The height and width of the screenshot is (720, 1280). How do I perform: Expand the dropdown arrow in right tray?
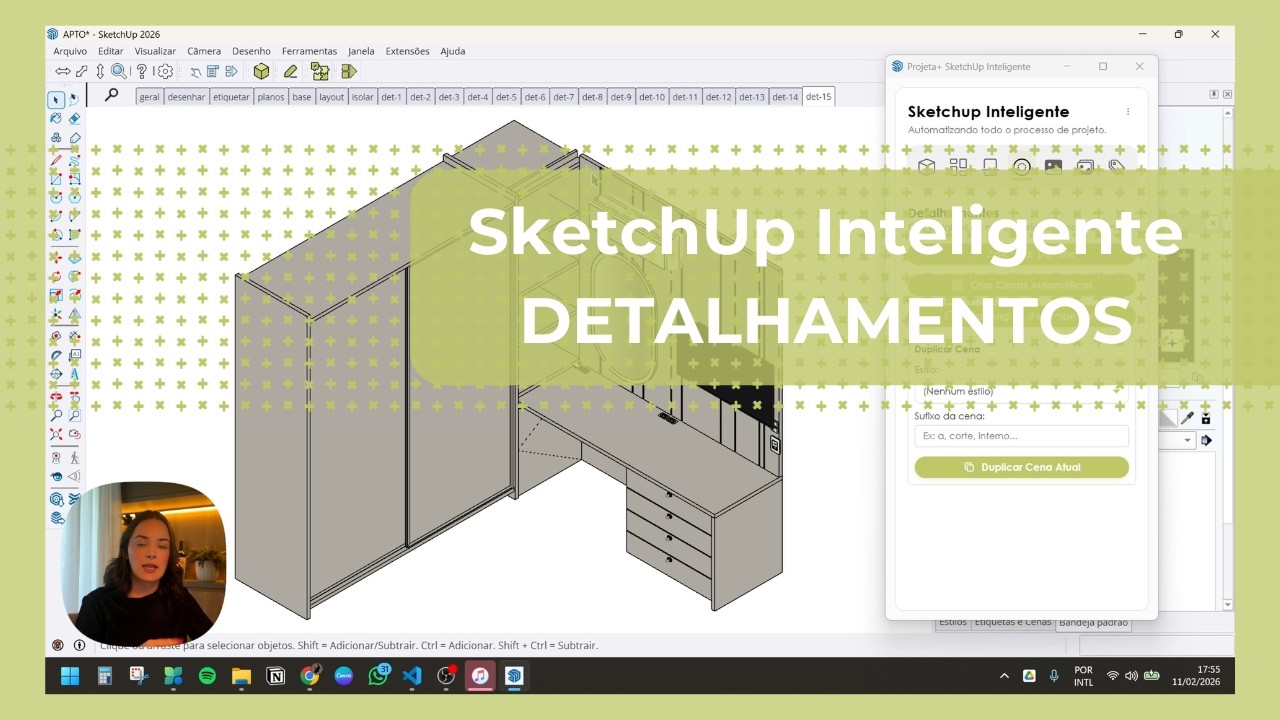click(x=1188, y=441)
